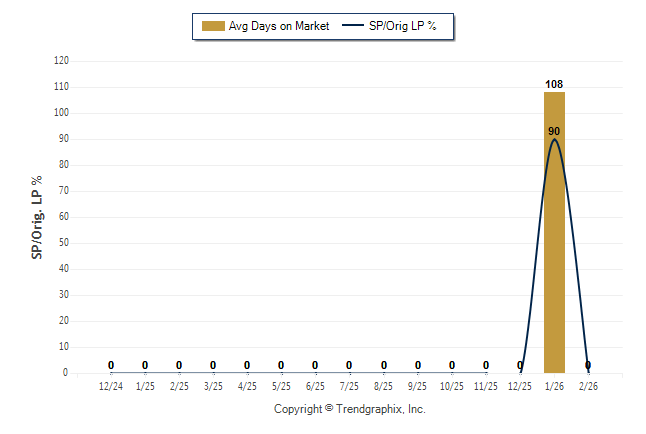Select the 12/24 x-axis label
The image size is (646, 434).
click(x=111, y=385)
